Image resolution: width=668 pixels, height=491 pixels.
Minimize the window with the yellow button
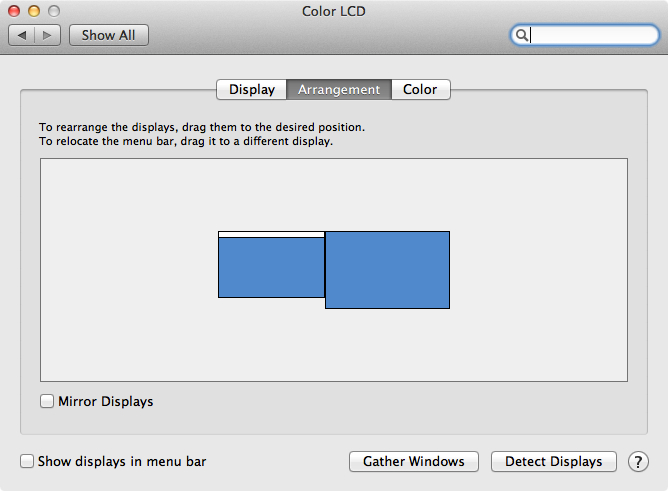pyautogui.click(x=33, y=11)
